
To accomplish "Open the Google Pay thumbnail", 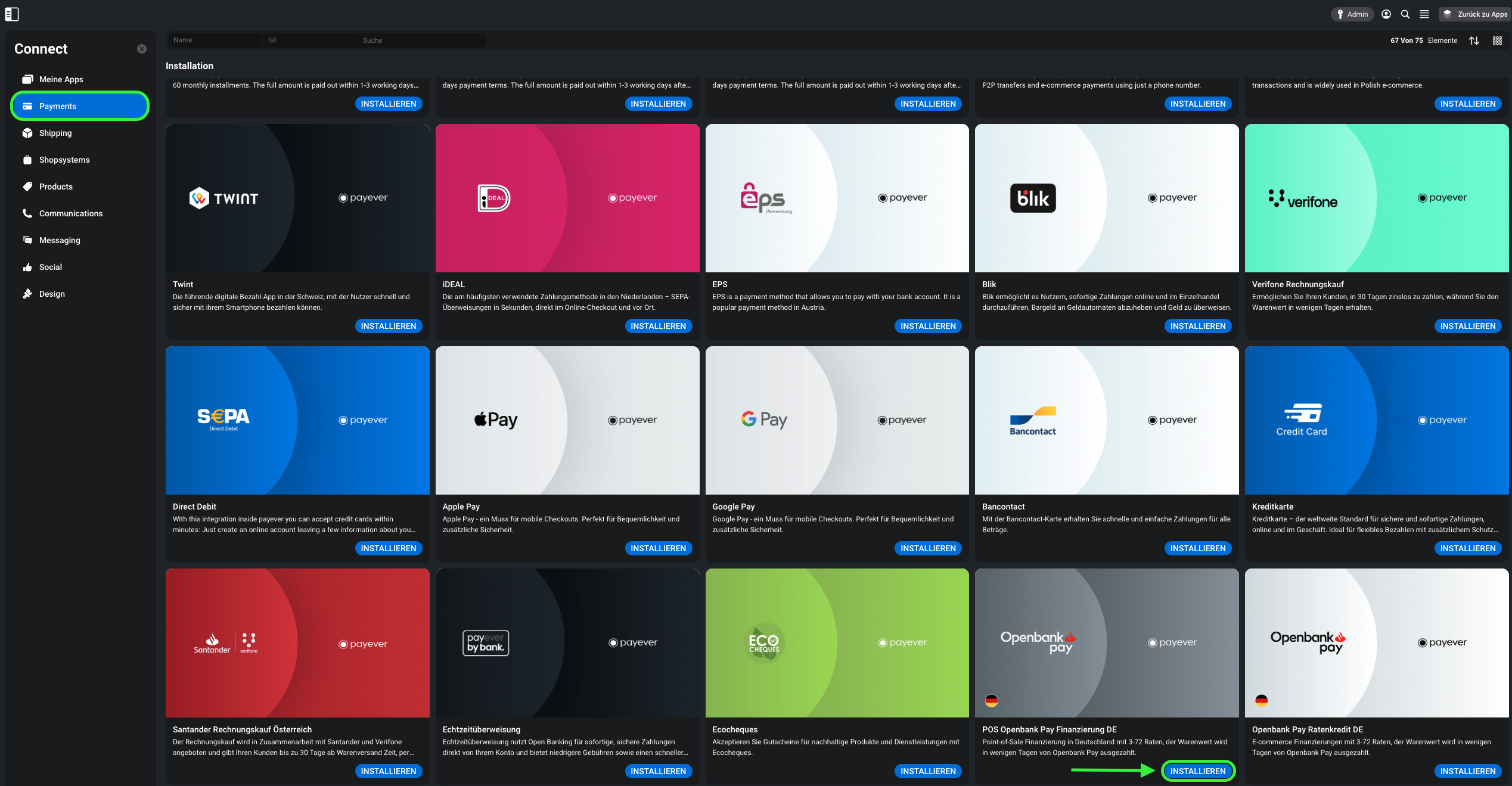I will [x=837, y=420].
